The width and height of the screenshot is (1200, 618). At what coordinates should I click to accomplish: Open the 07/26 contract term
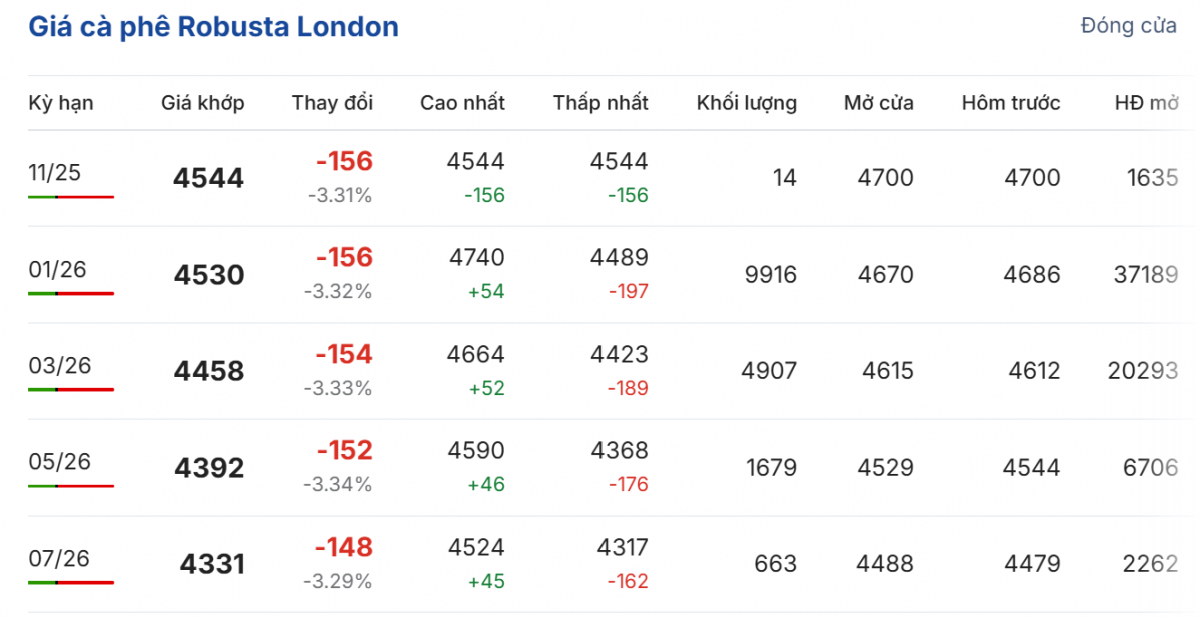pyautogui.click(x=59, y=558)
